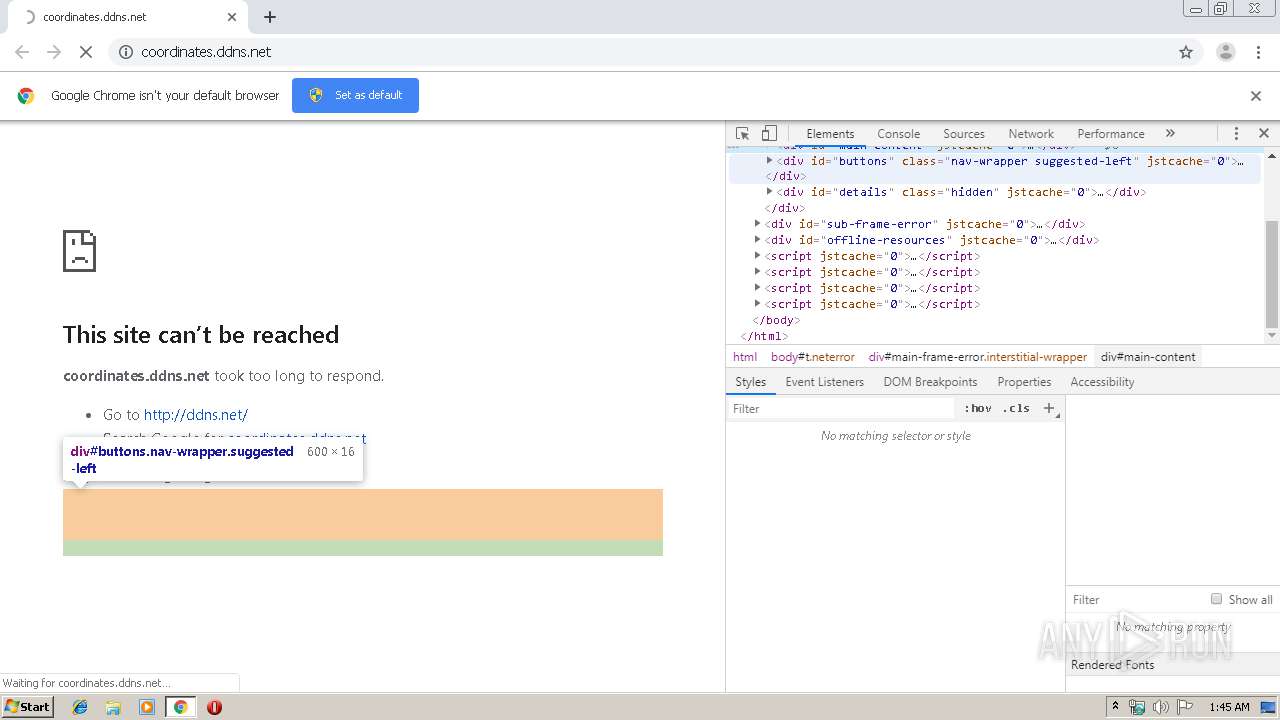
Task: Go back to the previous page
Action: pyautogui.click(x=22, y=52)
